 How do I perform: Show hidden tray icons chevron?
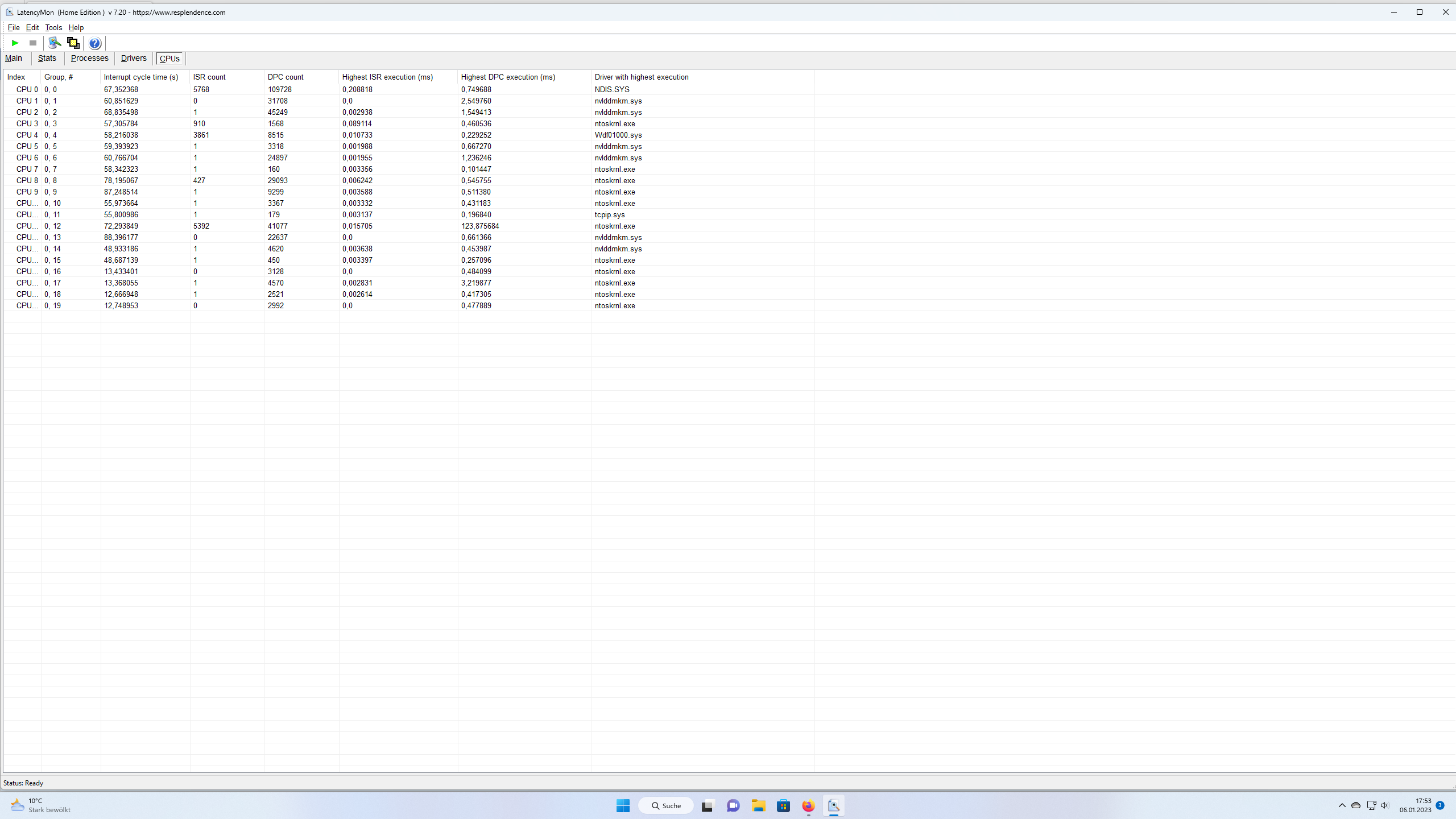point(1342,805)
